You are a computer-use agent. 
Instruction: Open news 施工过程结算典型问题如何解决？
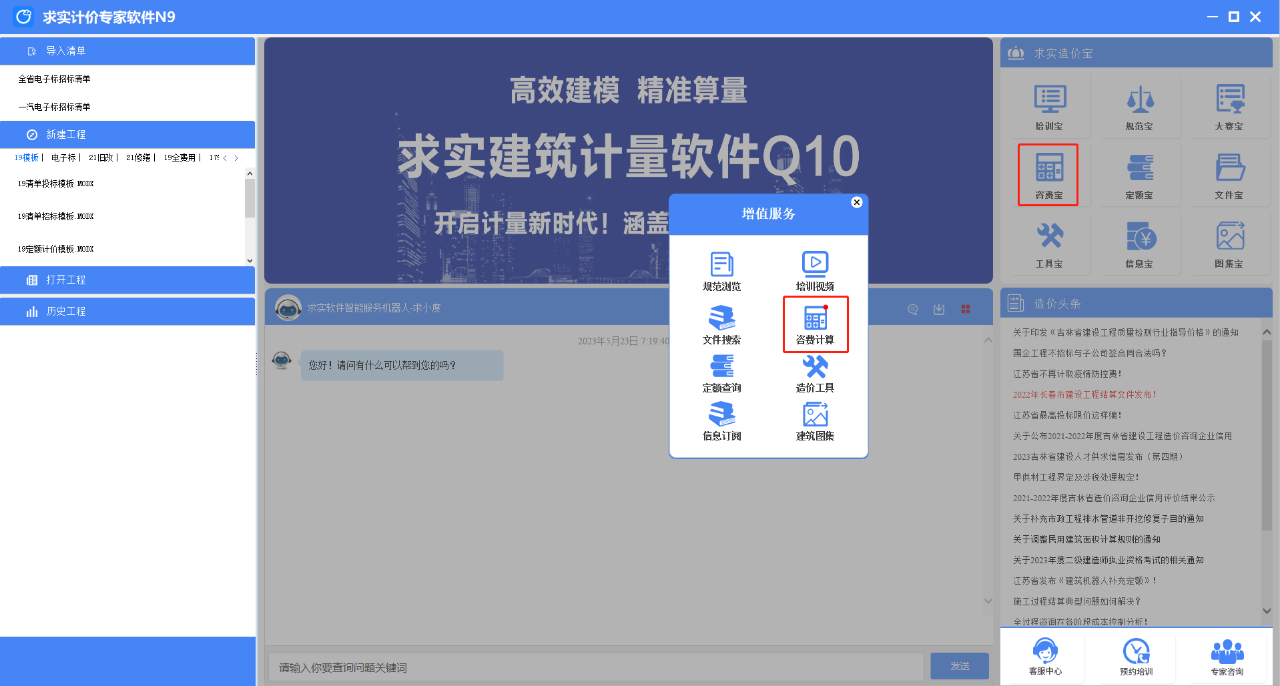tap(1076, 601)
